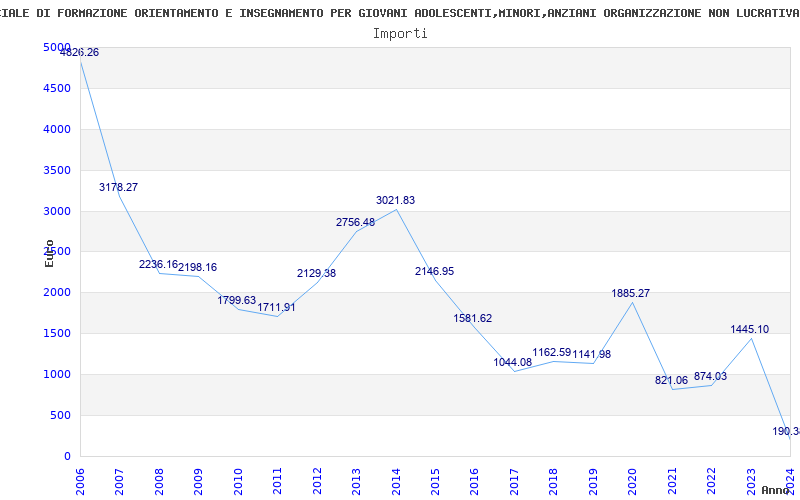Click the 1885.27 data point label
The image size is (800, 500).
pyautogui.click(x=631, y=293)
